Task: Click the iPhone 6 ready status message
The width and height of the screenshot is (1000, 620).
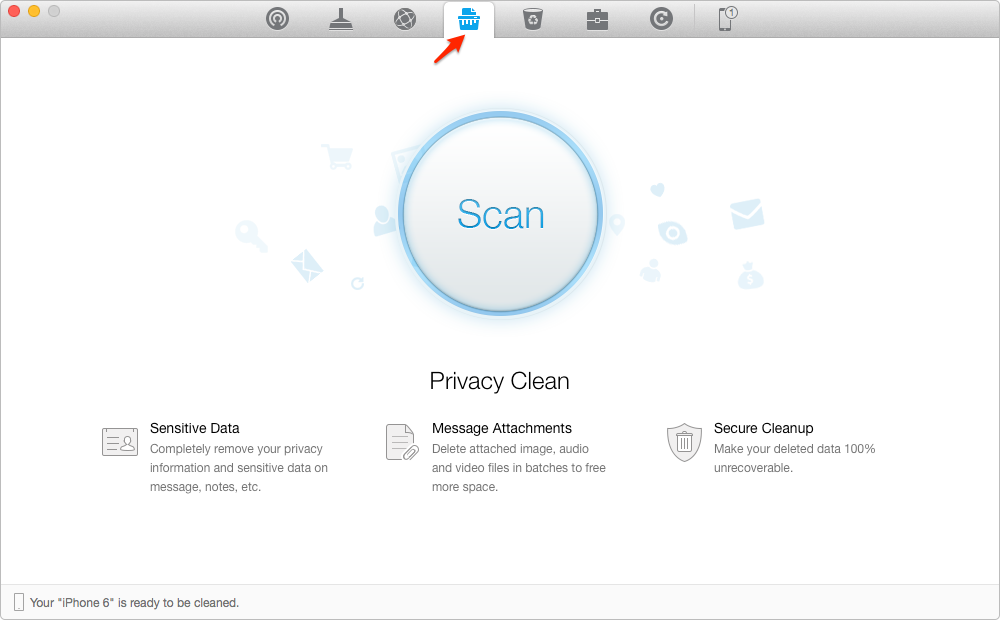Action: point(138,602)
